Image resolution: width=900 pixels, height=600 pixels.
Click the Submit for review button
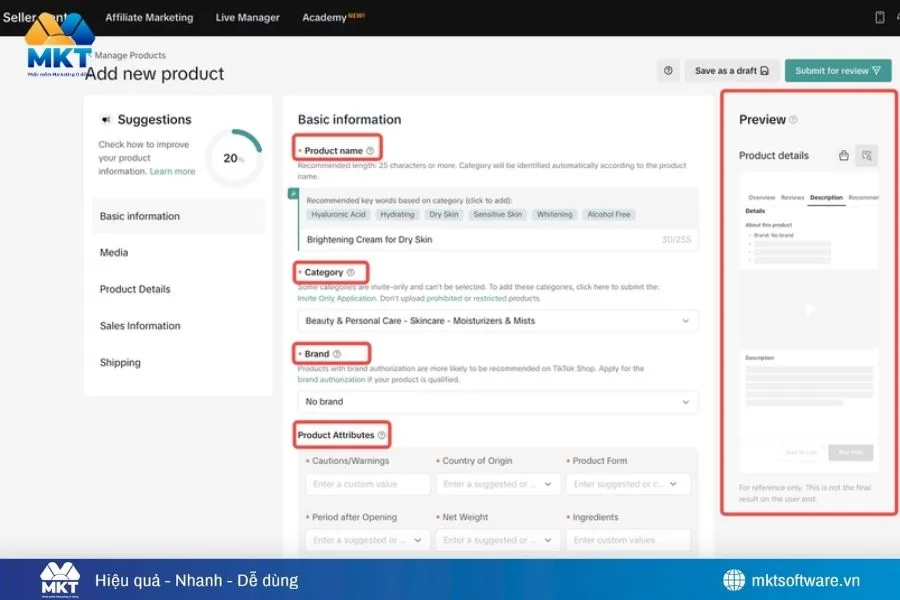pos(837,71)
